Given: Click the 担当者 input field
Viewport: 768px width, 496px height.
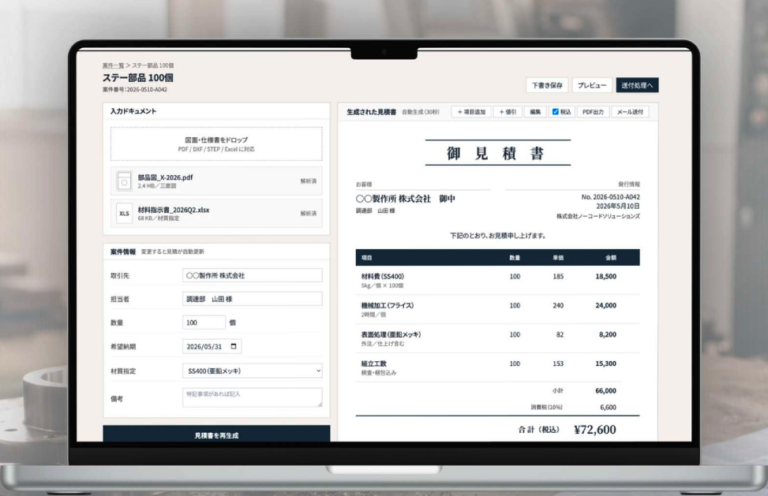Looking at the screenshot, I should [x=252, y=299].
